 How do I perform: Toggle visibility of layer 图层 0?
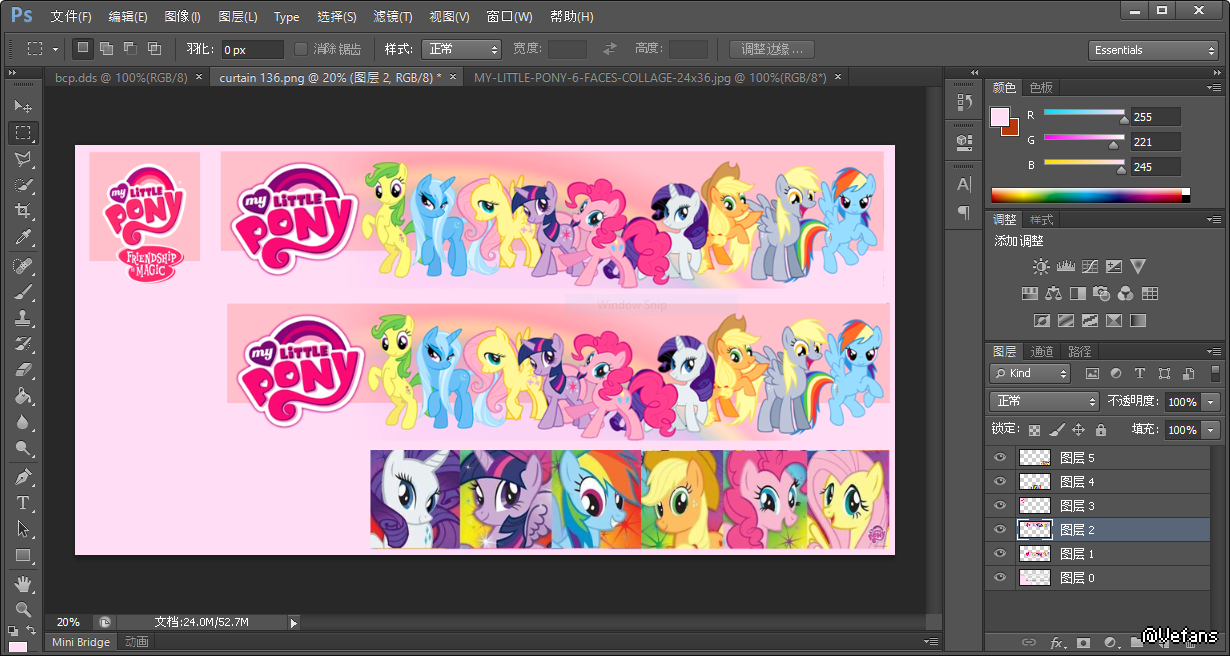pos(998,577)
